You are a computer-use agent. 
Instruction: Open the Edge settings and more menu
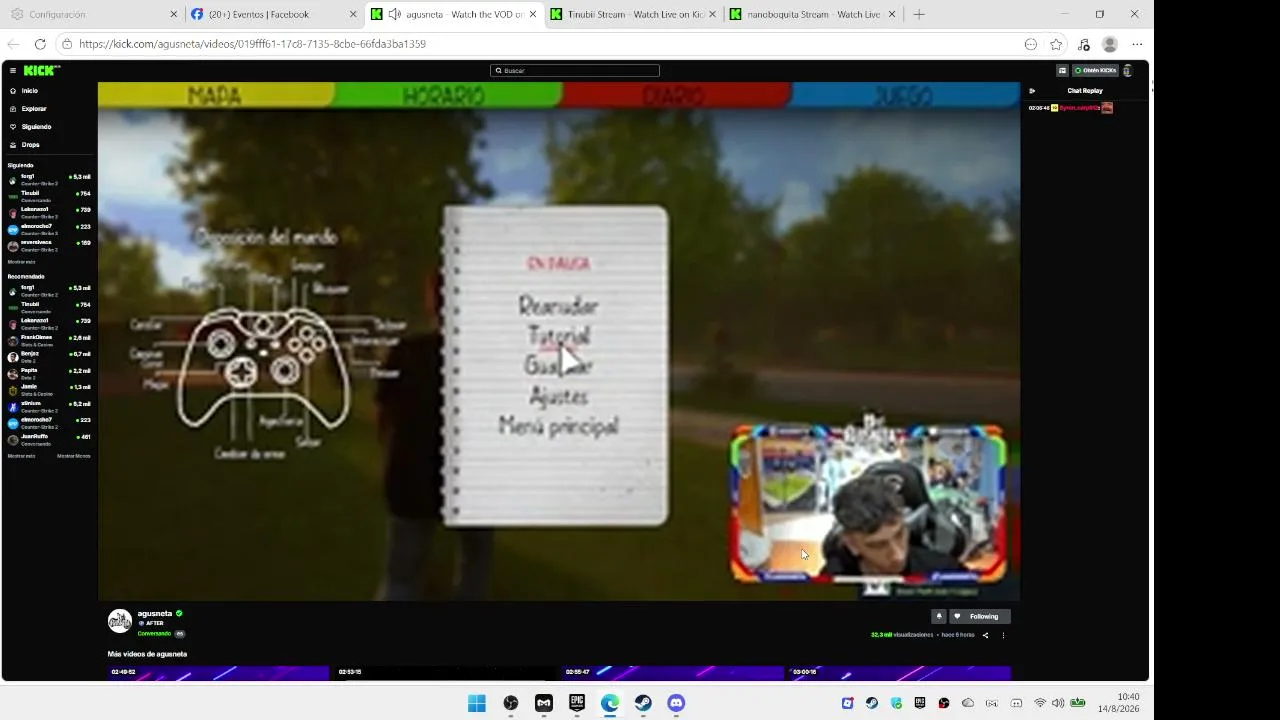pyautogui.click(x=1137, y=44)
